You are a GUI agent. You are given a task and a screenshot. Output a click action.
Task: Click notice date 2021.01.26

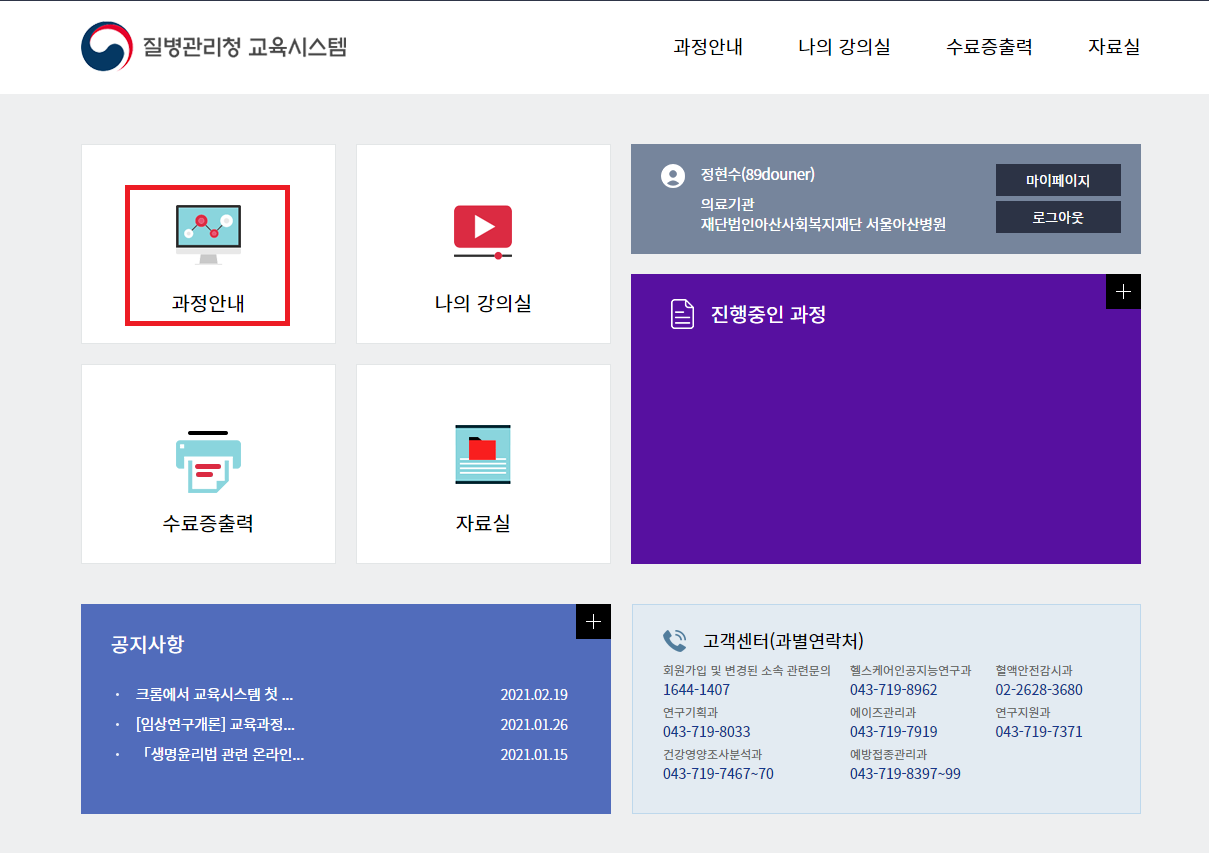click(x=534, y=725)
